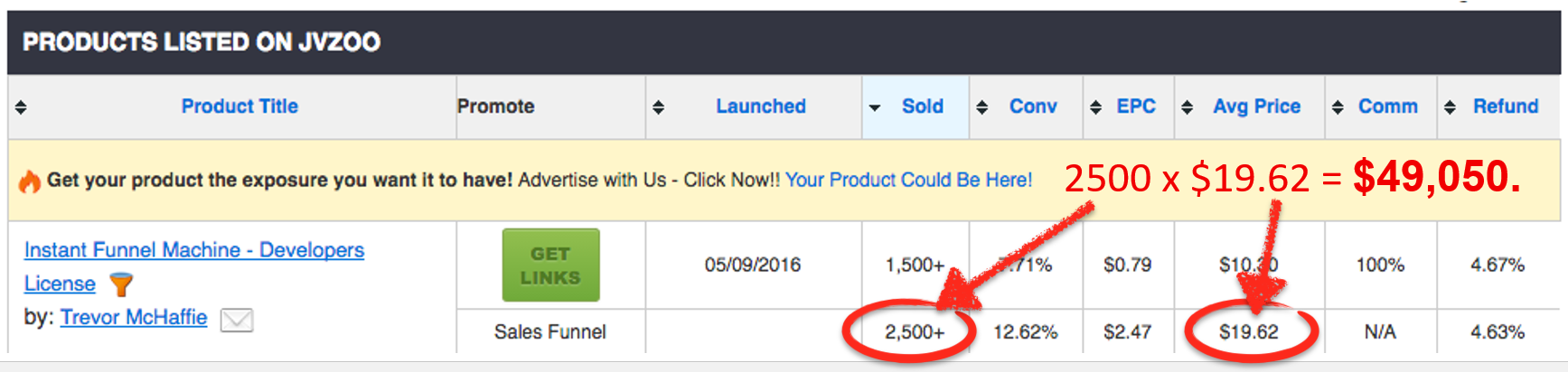Sort table by Product Title header

[x=239, y=107]
